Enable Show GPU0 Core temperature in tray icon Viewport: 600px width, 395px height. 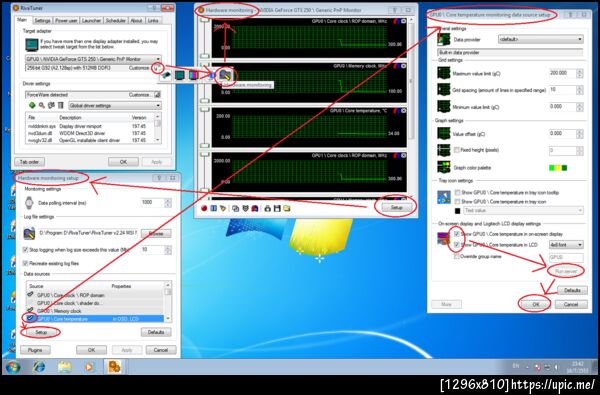tap(457, 201)
